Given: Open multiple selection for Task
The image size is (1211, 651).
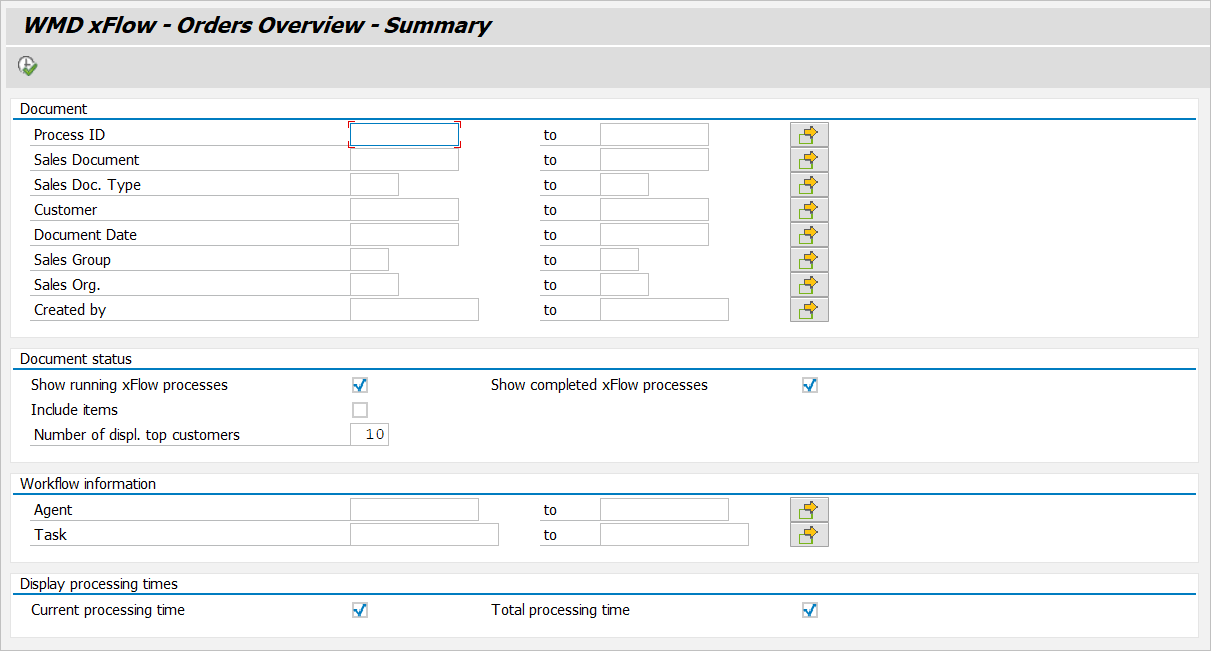Looking at the screenshot, I should click(809, 534).
